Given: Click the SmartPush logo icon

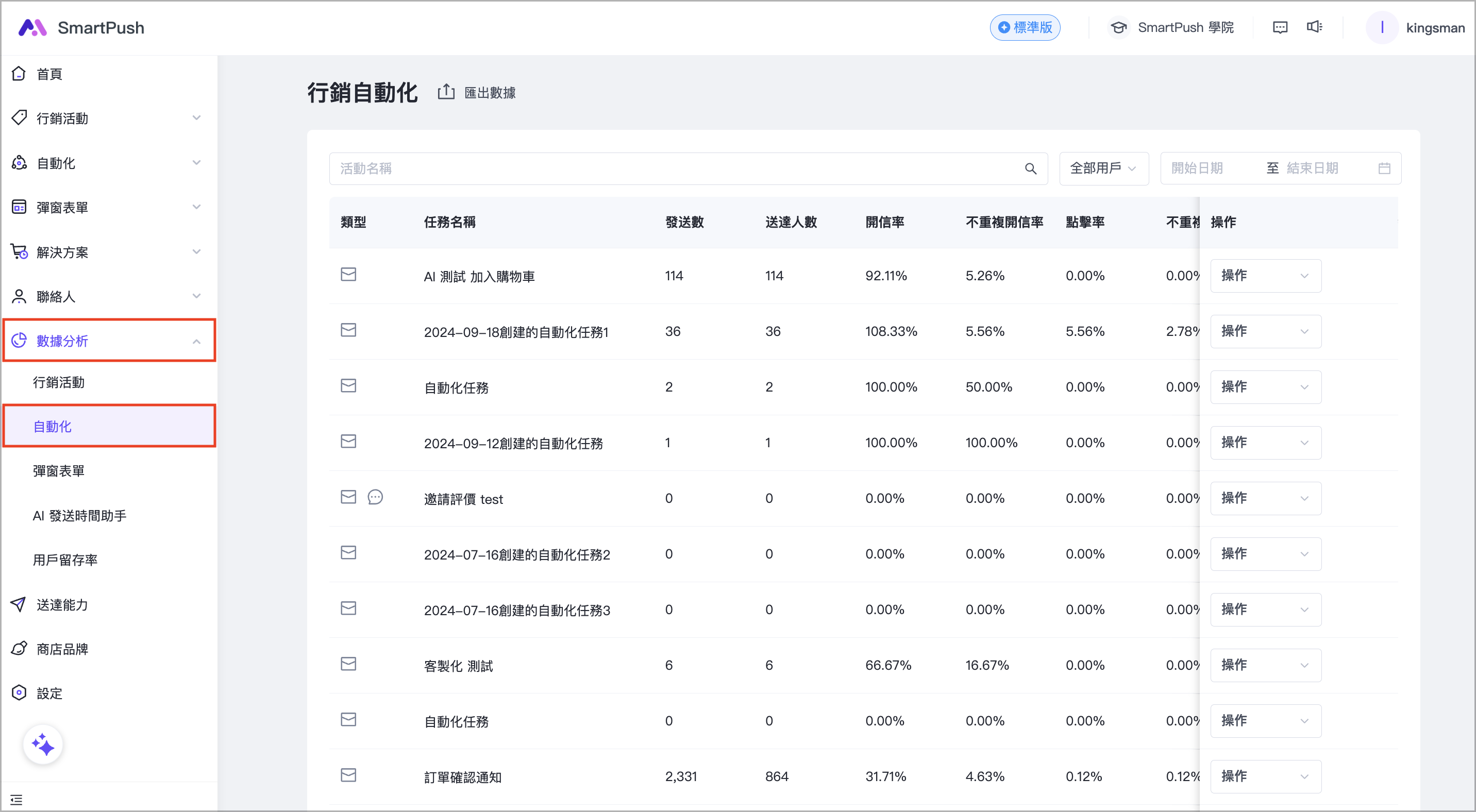Looking at the screenshot, I should [32, 27].
